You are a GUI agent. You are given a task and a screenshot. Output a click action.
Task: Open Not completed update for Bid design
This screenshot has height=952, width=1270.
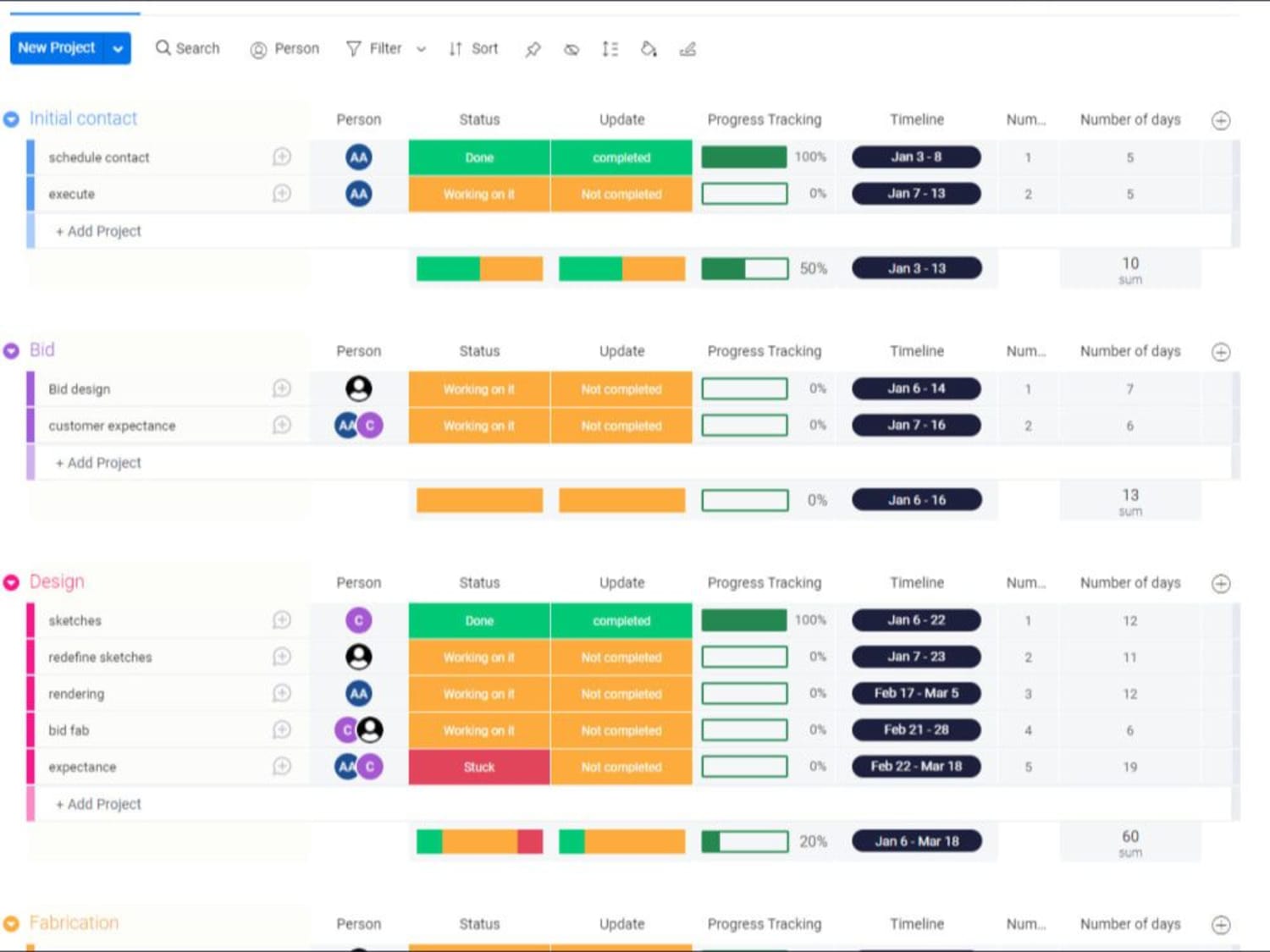point(621,389)
